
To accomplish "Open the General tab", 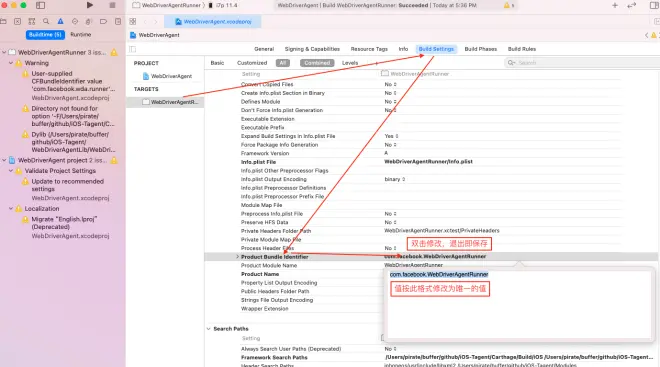I will [264, 49].
